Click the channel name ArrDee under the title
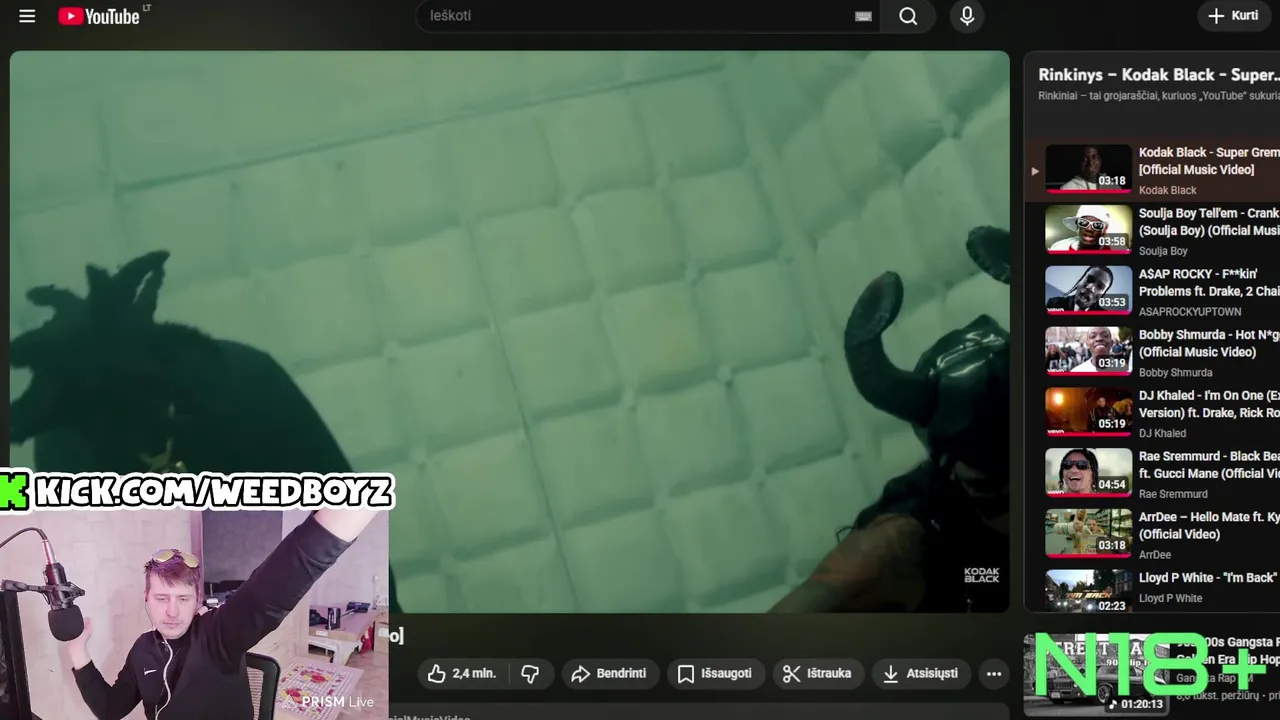This screenshot has height=720, width=1280. [1155, 555]
